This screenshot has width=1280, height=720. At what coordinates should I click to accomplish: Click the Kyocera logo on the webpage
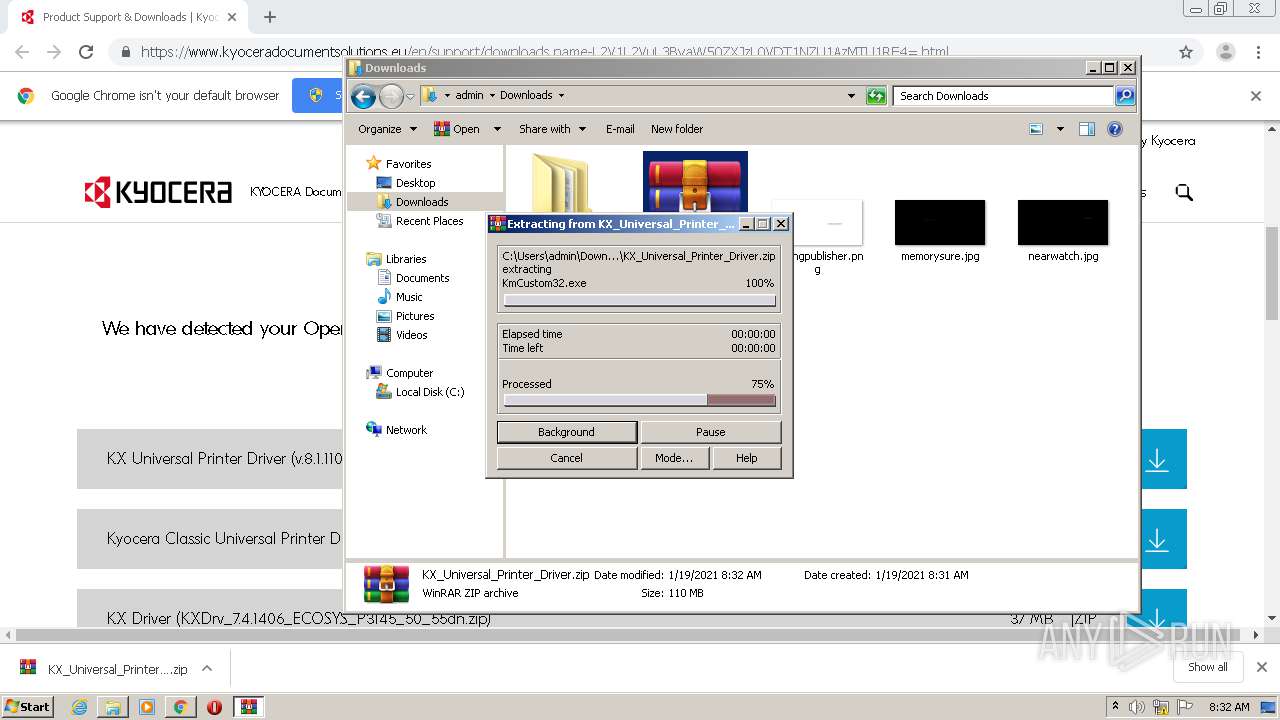coord(158,192)
